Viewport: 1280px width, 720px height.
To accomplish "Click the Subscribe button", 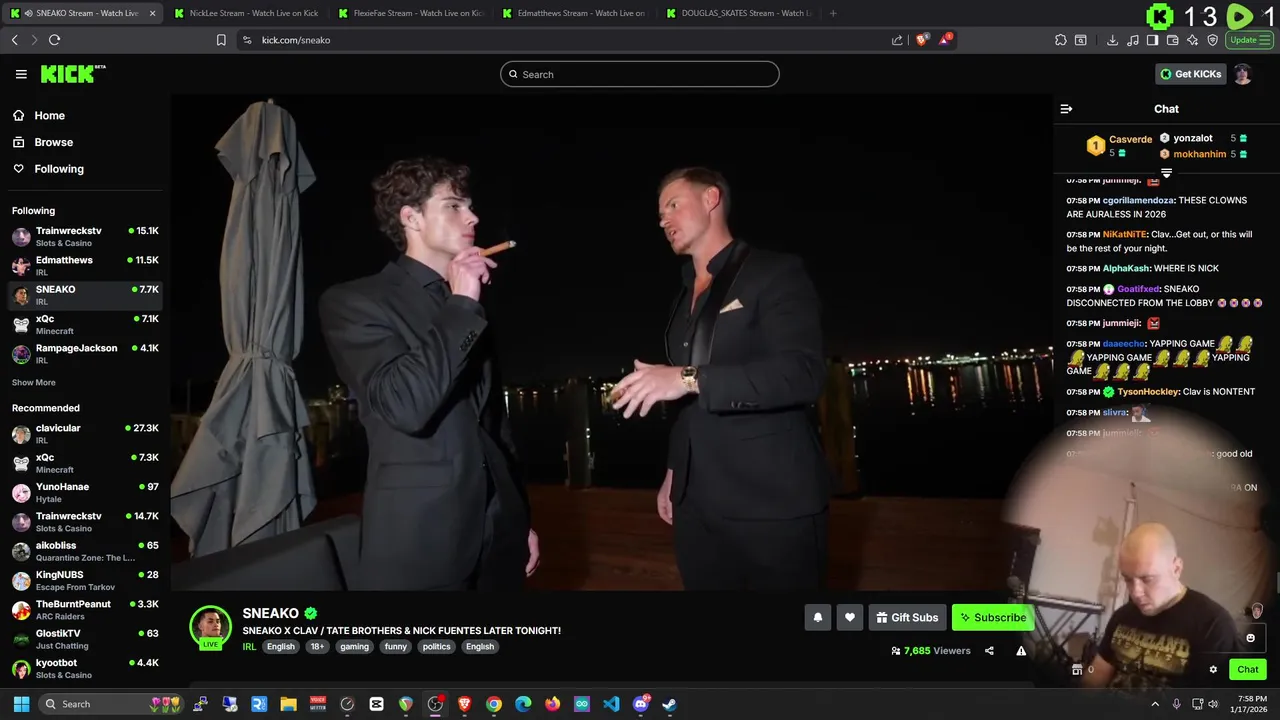I will pos(993,618).
